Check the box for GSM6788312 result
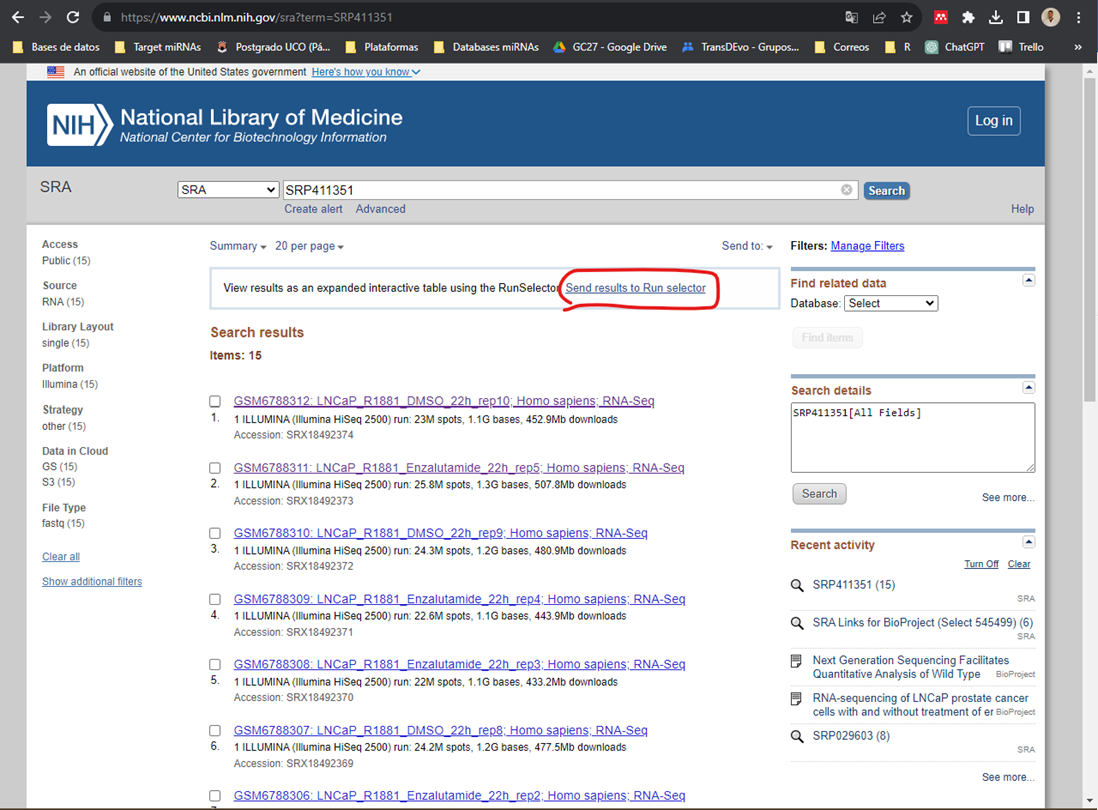 215,402
